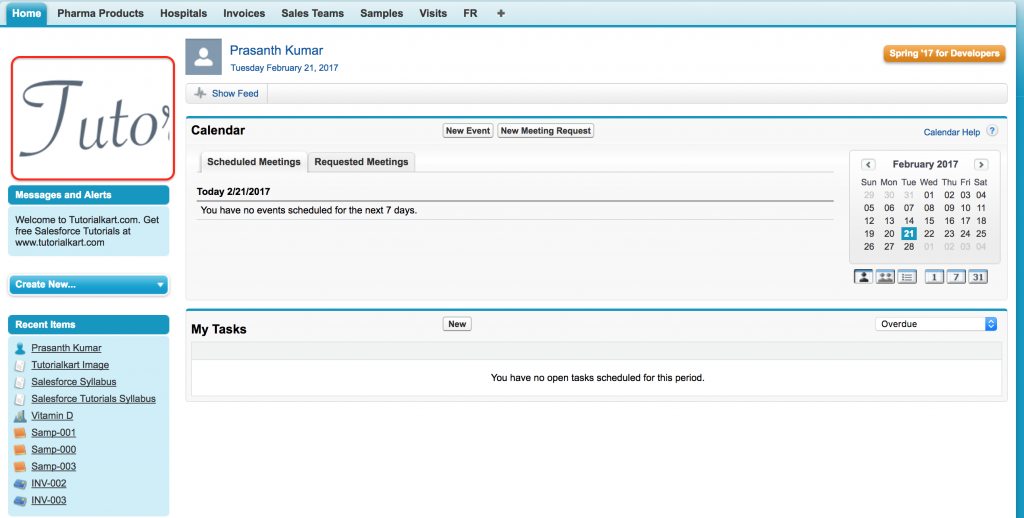Open Vitamin D recent item
Viewport: 1024px width, 518px height.
(x=52, y=416)
